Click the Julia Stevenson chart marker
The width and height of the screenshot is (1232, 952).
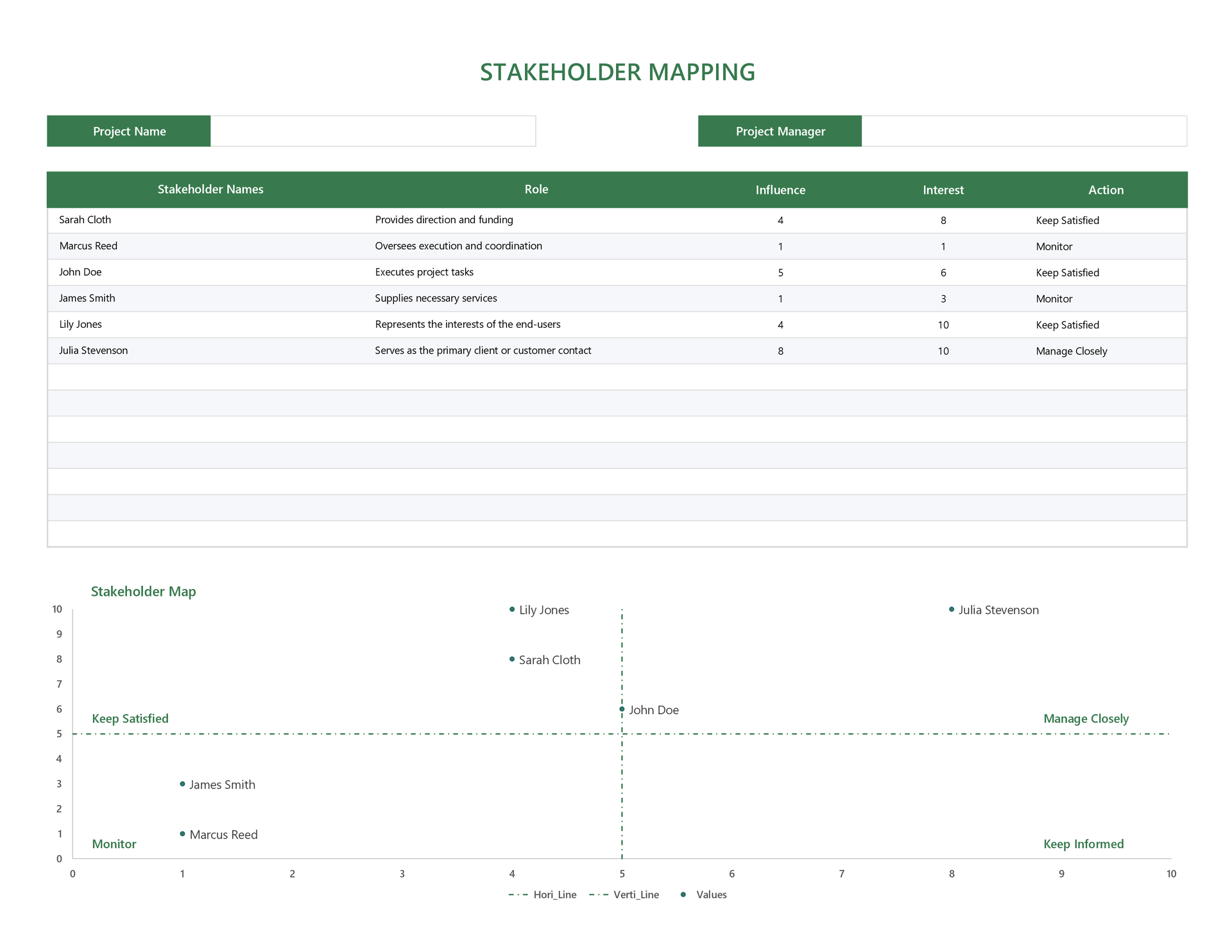pyautogui.click(x=952, y=609)
